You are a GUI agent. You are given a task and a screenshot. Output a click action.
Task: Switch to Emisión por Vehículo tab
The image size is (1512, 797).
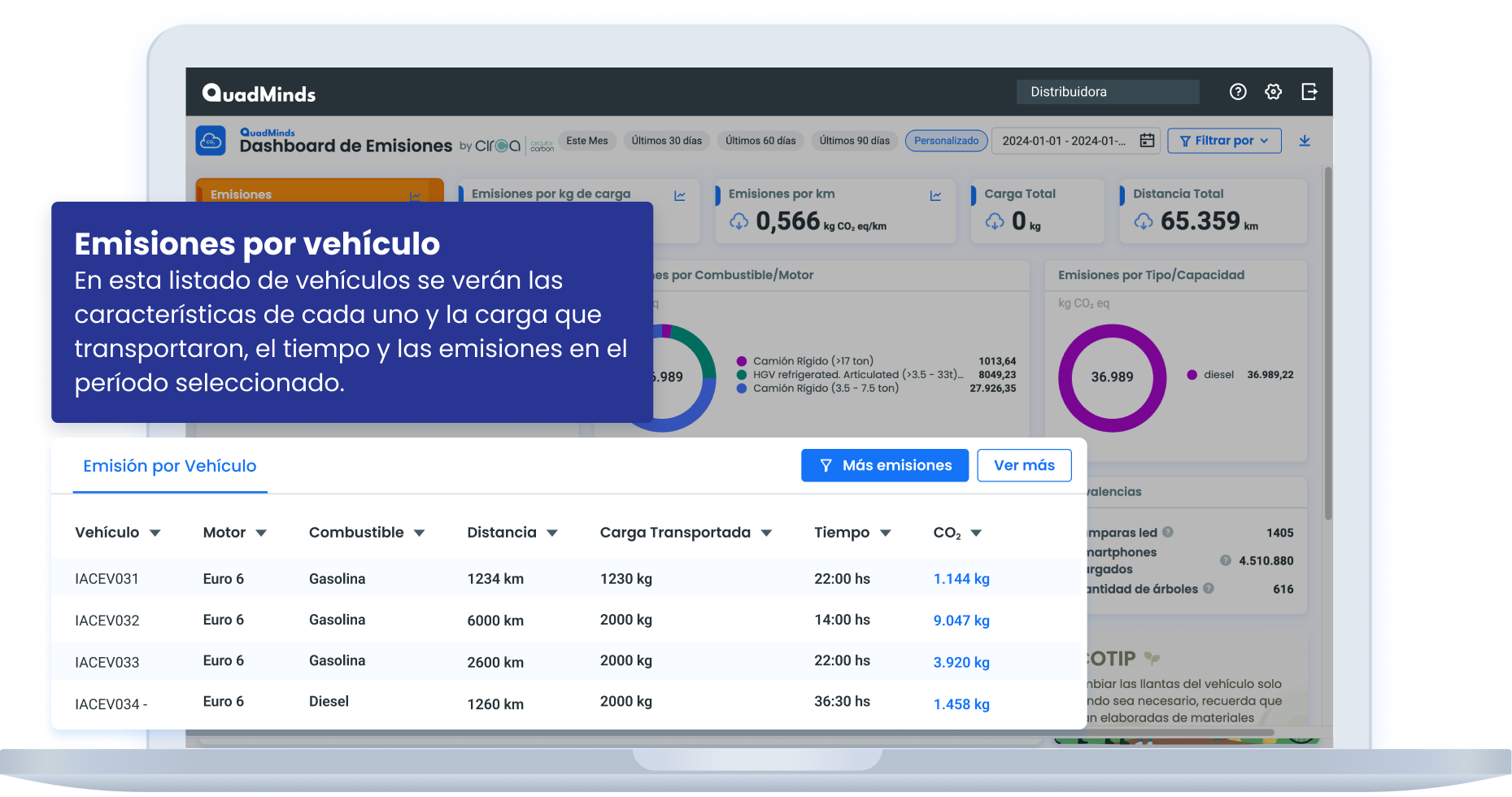coord(169,466)
